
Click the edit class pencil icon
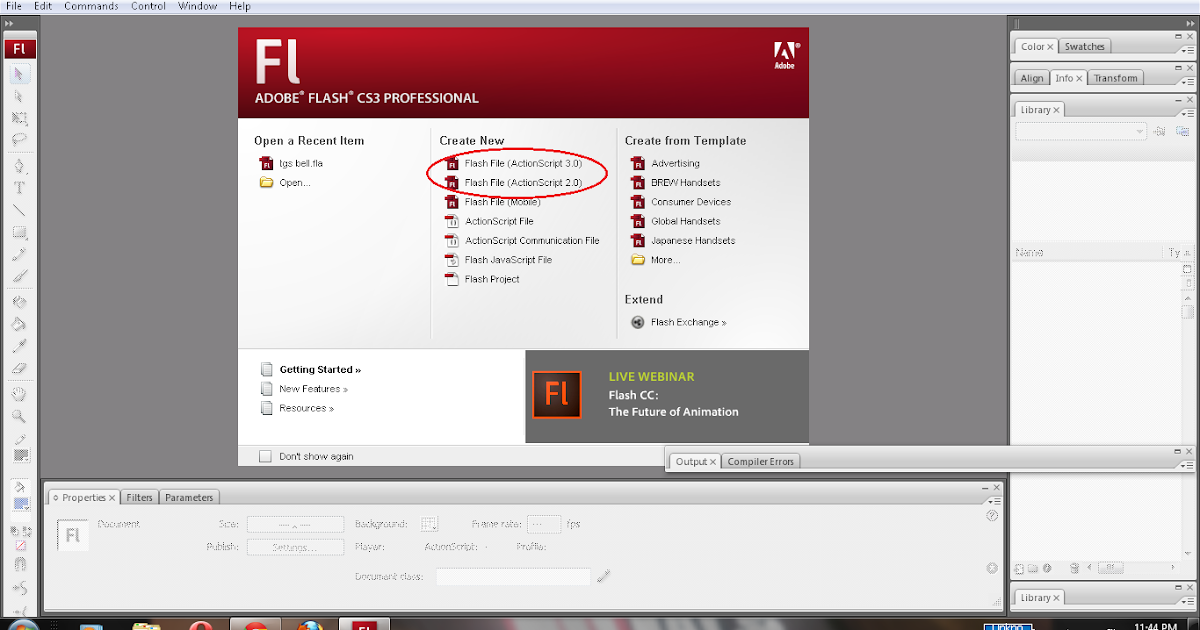603,576
